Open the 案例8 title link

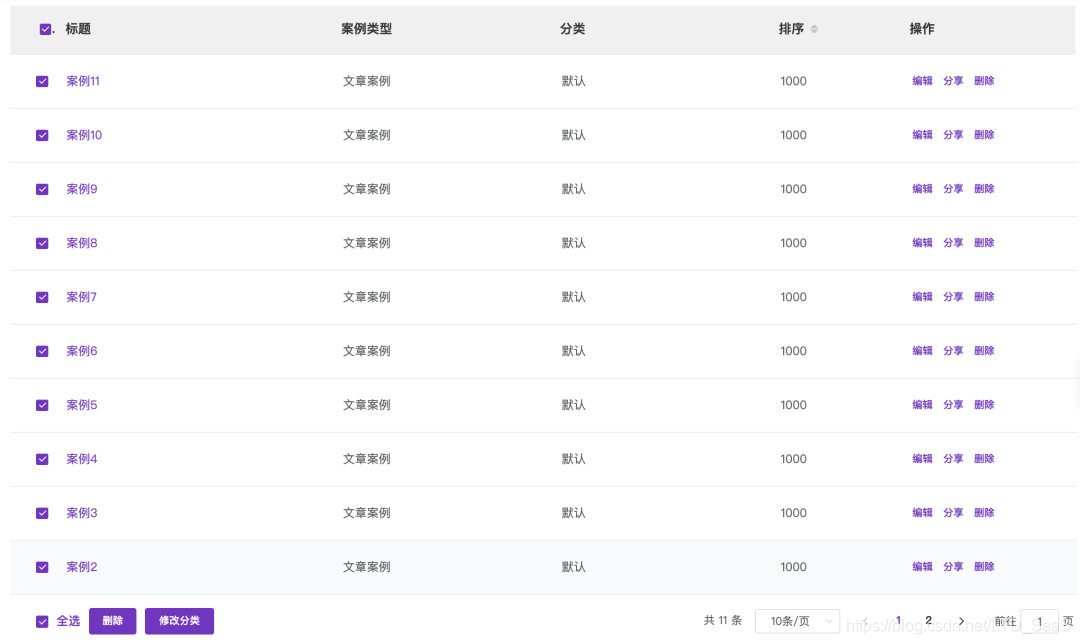[x=81, y=243]
